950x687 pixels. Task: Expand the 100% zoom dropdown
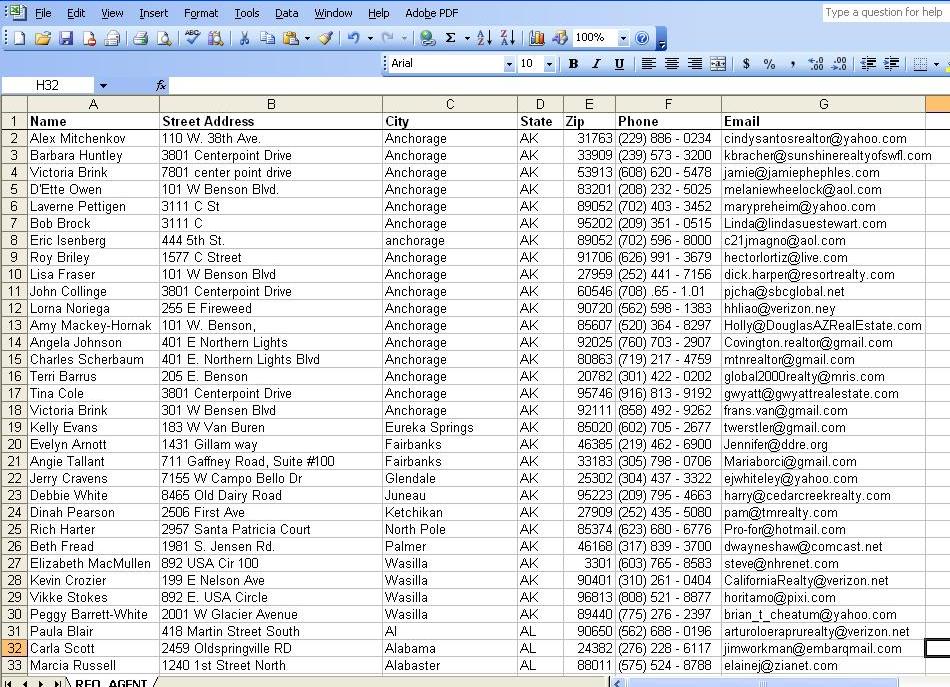(x=623, y=38)
